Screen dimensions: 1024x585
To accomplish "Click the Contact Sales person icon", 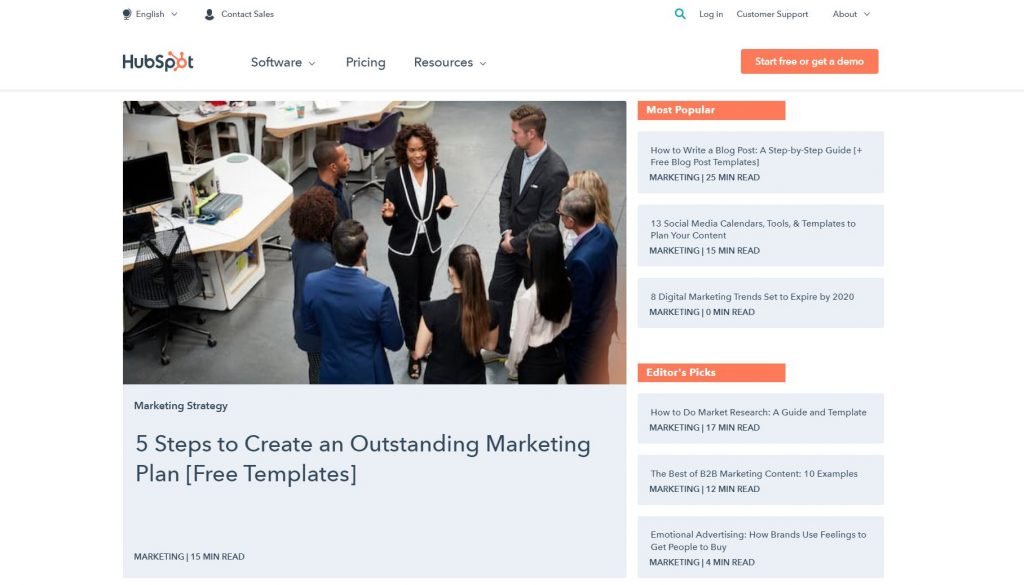I will point(209,15).
